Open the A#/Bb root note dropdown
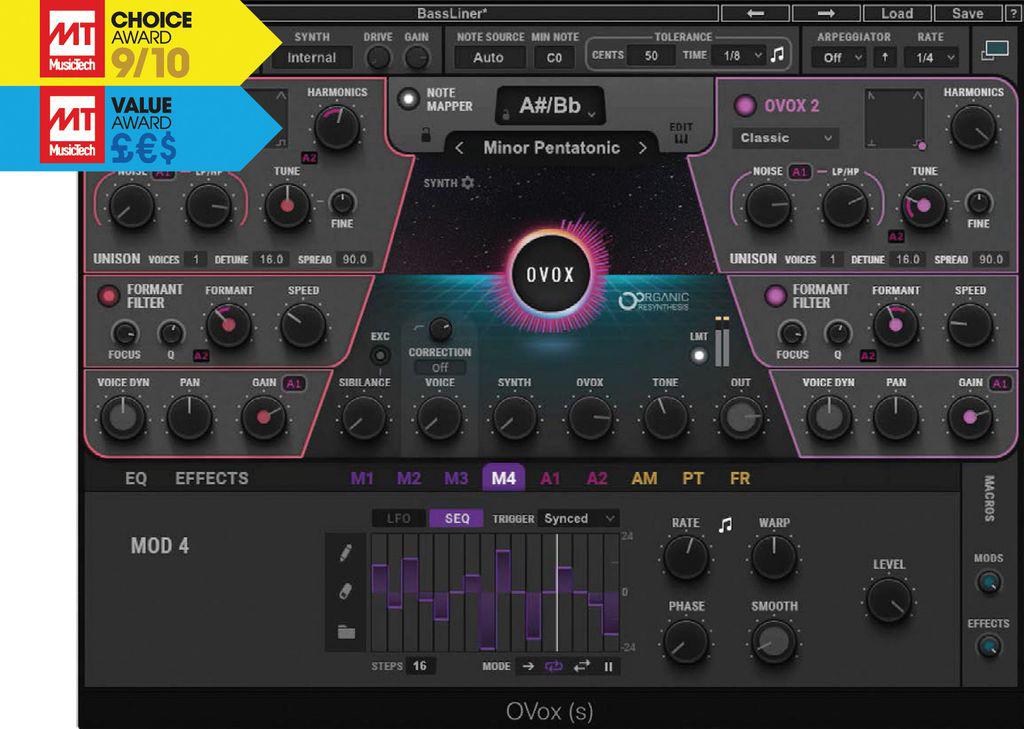This screenshot has width=1024, height=729. 551,106
